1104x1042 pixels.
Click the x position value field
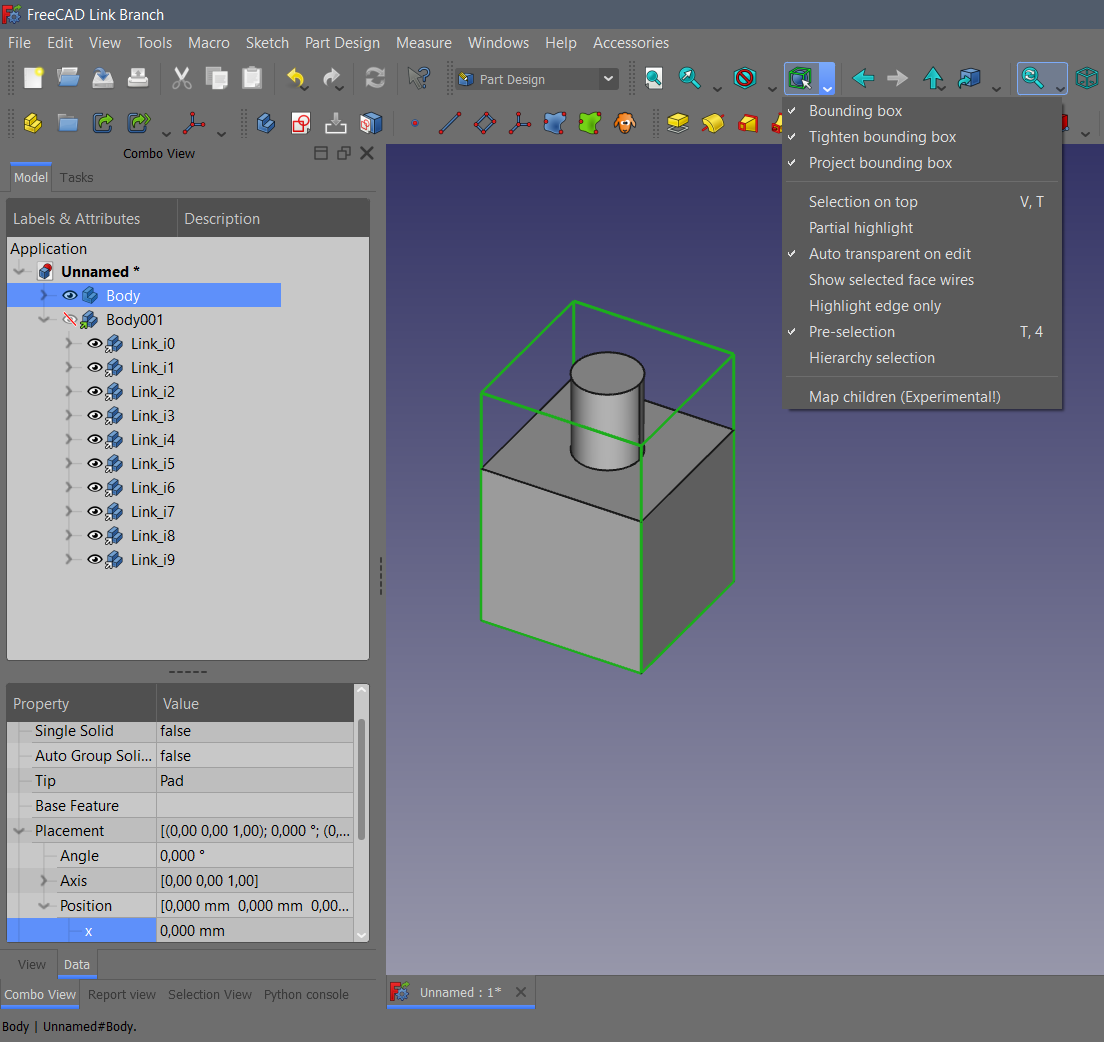tap(255, 931)
